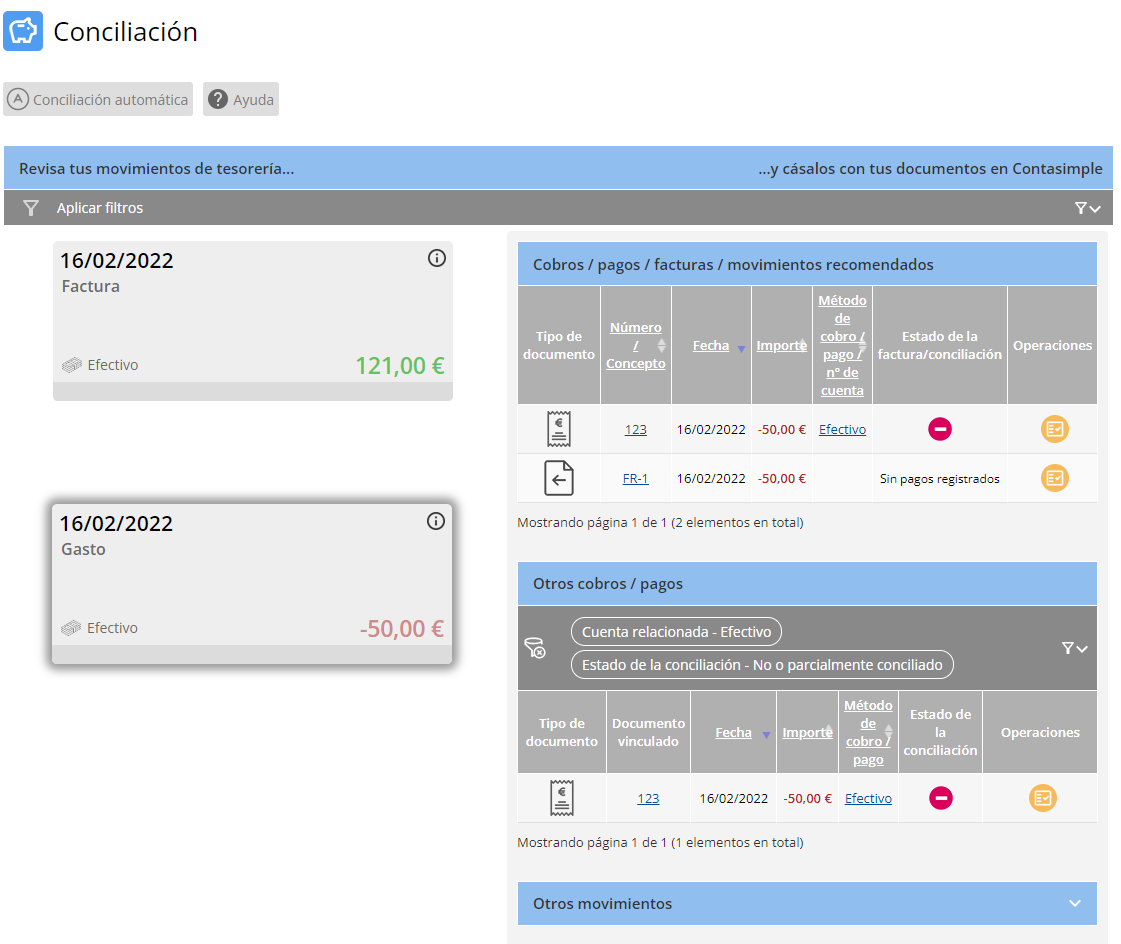The height and width of the screenshot is (944, 1121).
Task: Run Conciliación automática
Action: click(98, 100)
